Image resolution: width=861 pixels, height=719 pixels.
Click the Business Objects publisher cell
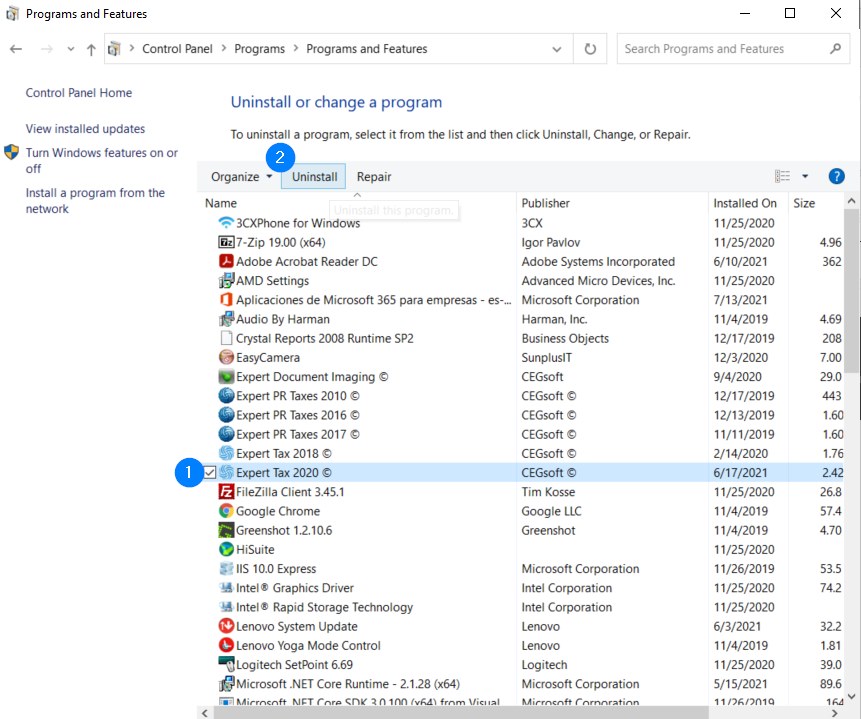click(565, 338)
